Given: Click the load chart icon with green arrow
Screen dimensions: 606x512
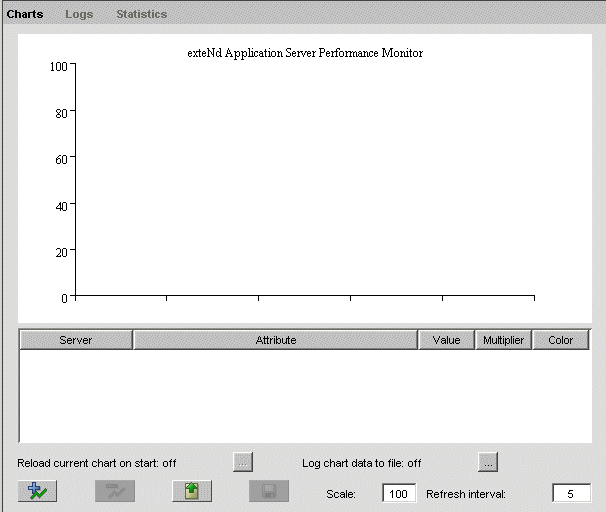Looking at the screenshot, I should click(192, 491).
